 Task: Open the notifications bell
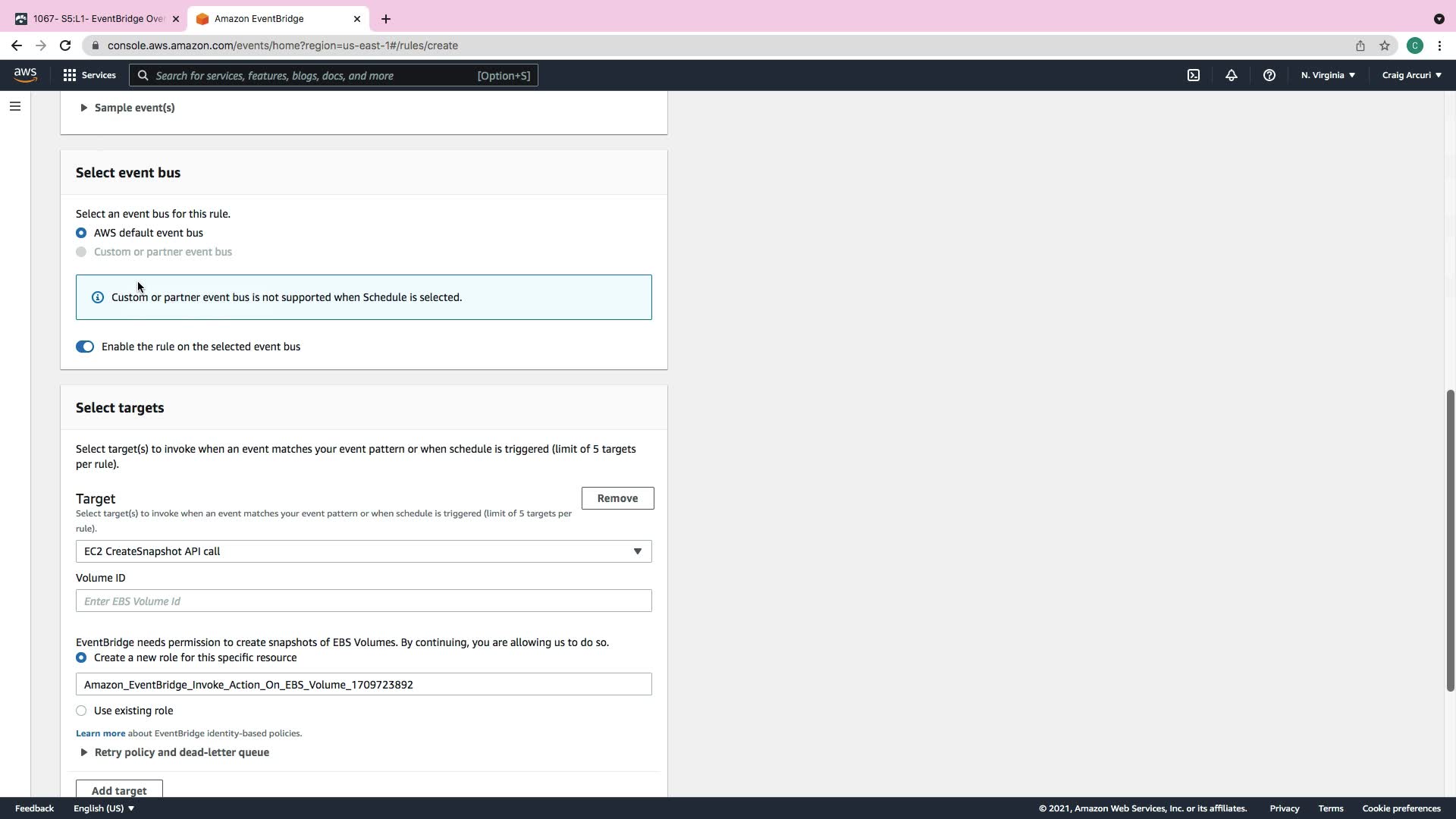tap(1232, 75)
